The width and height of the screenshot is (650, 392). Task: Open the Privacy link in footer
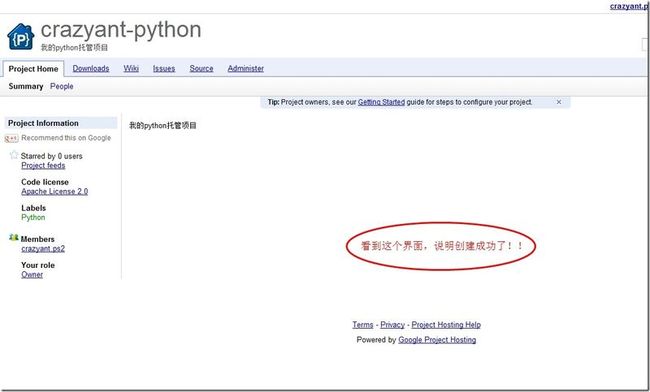(x=393, y=325)
